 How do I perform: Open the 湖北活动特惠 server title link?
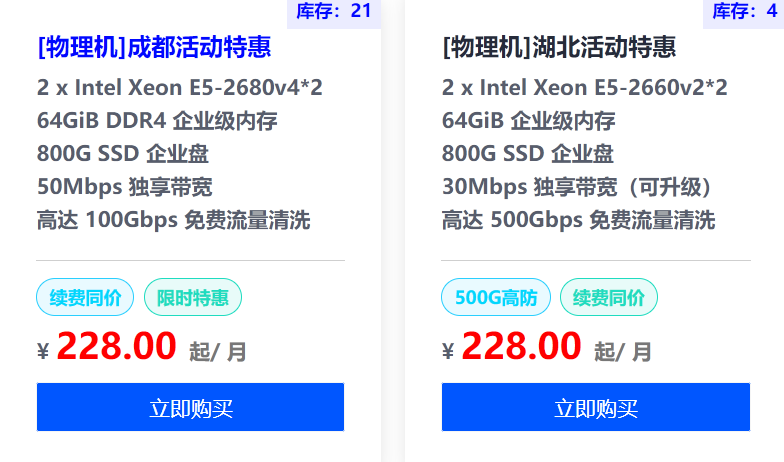[558, 48]
